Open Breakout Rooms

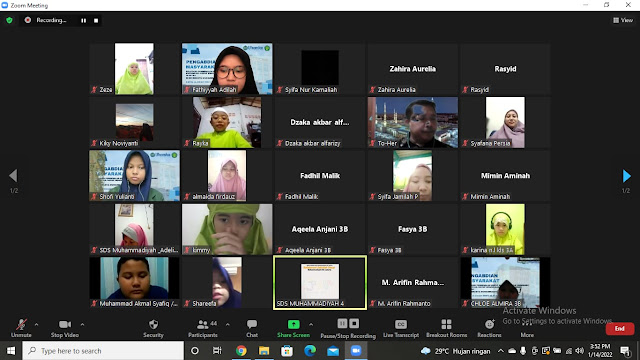(447, 328)
